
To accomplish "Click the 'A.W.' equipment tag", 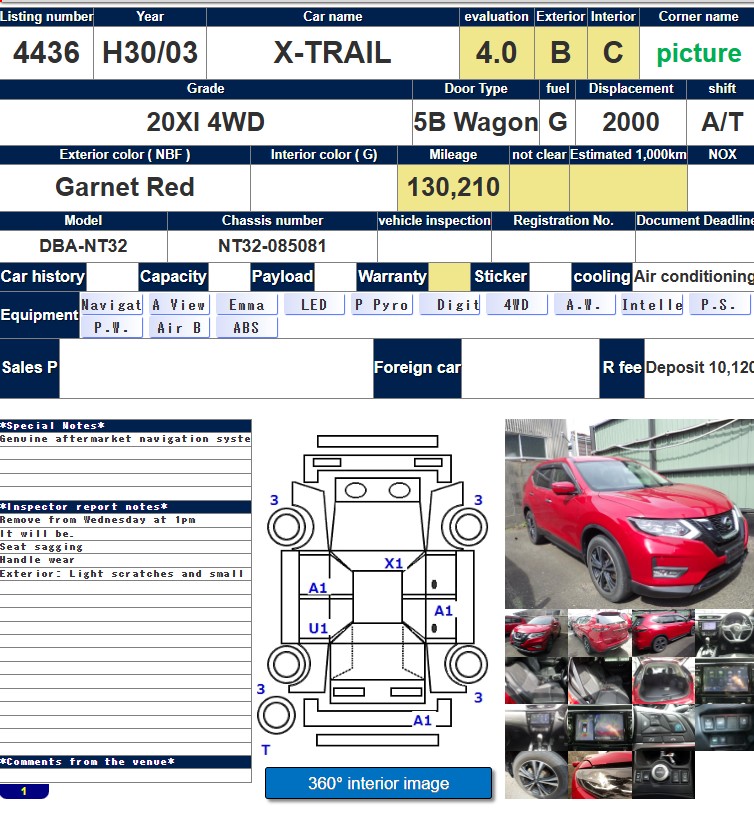I will point(584,305).
